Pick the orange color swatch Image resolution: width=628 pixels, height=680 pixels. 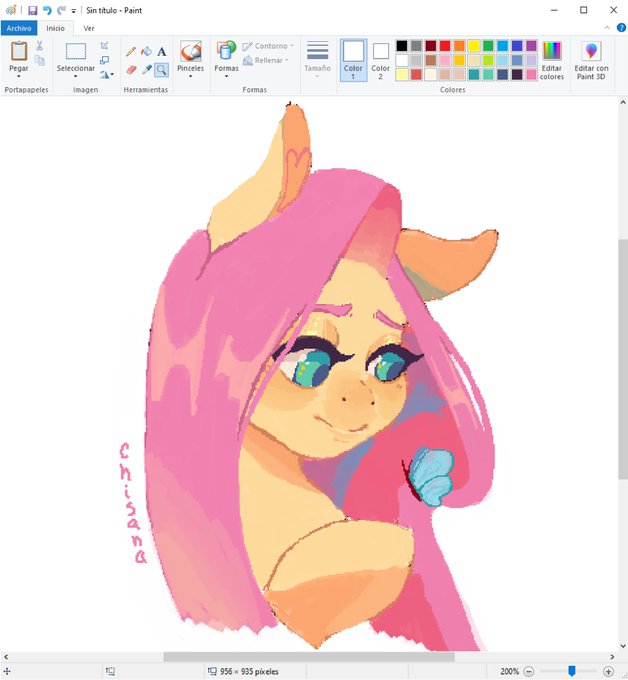coord(459,46)
